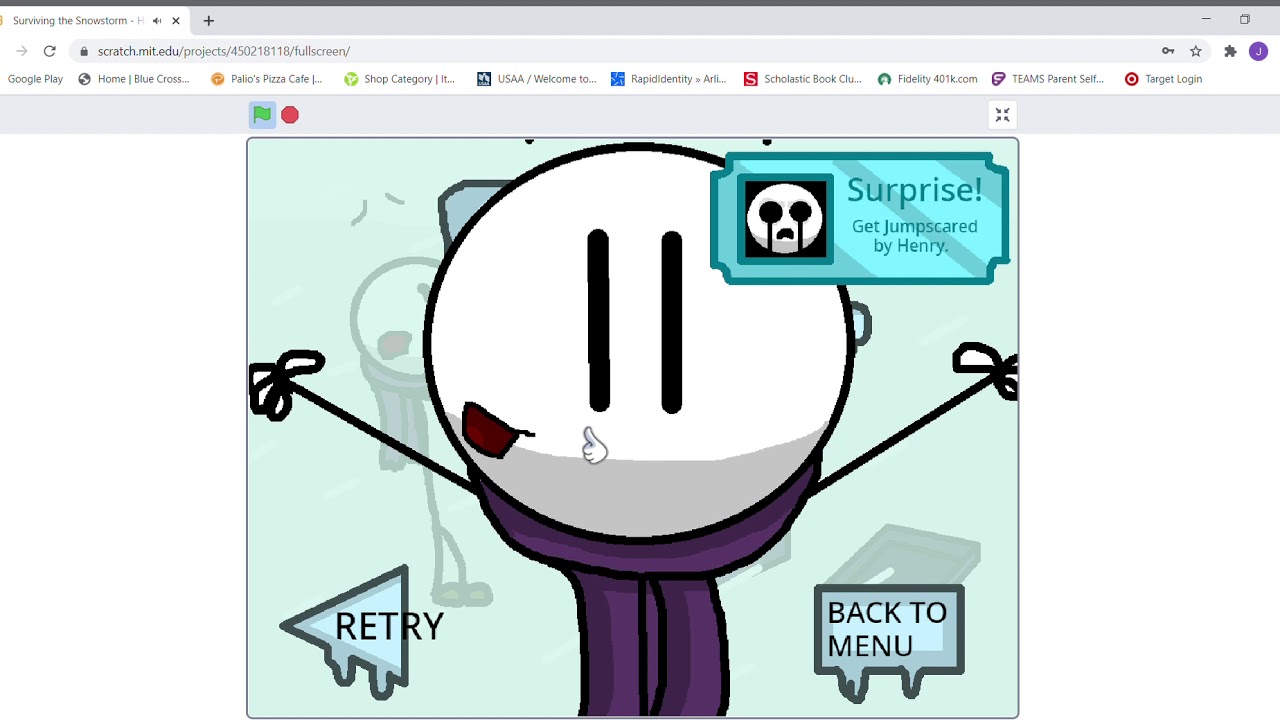Click 'Get Jumpscared by Henry.' text
The height and width of the screenshot is (720, 1280).
pyautogui.click(x=914, y=236)
